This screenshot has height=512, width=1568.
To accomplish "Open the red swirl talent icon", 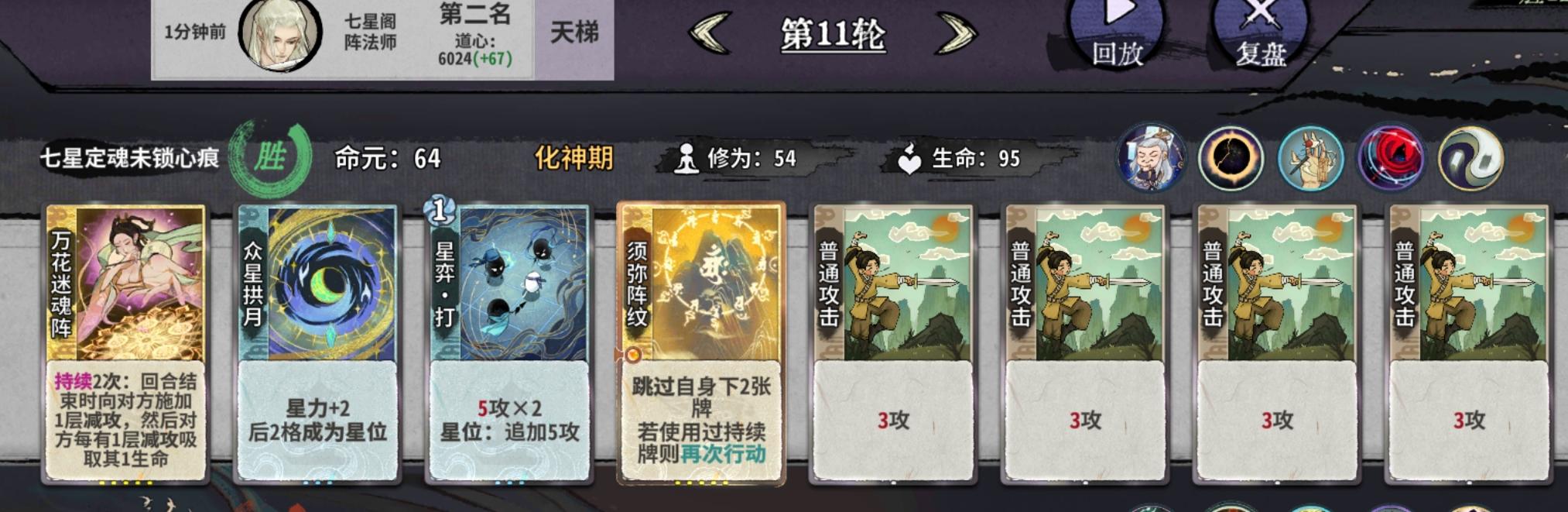I will click(x=1391, y=158).
